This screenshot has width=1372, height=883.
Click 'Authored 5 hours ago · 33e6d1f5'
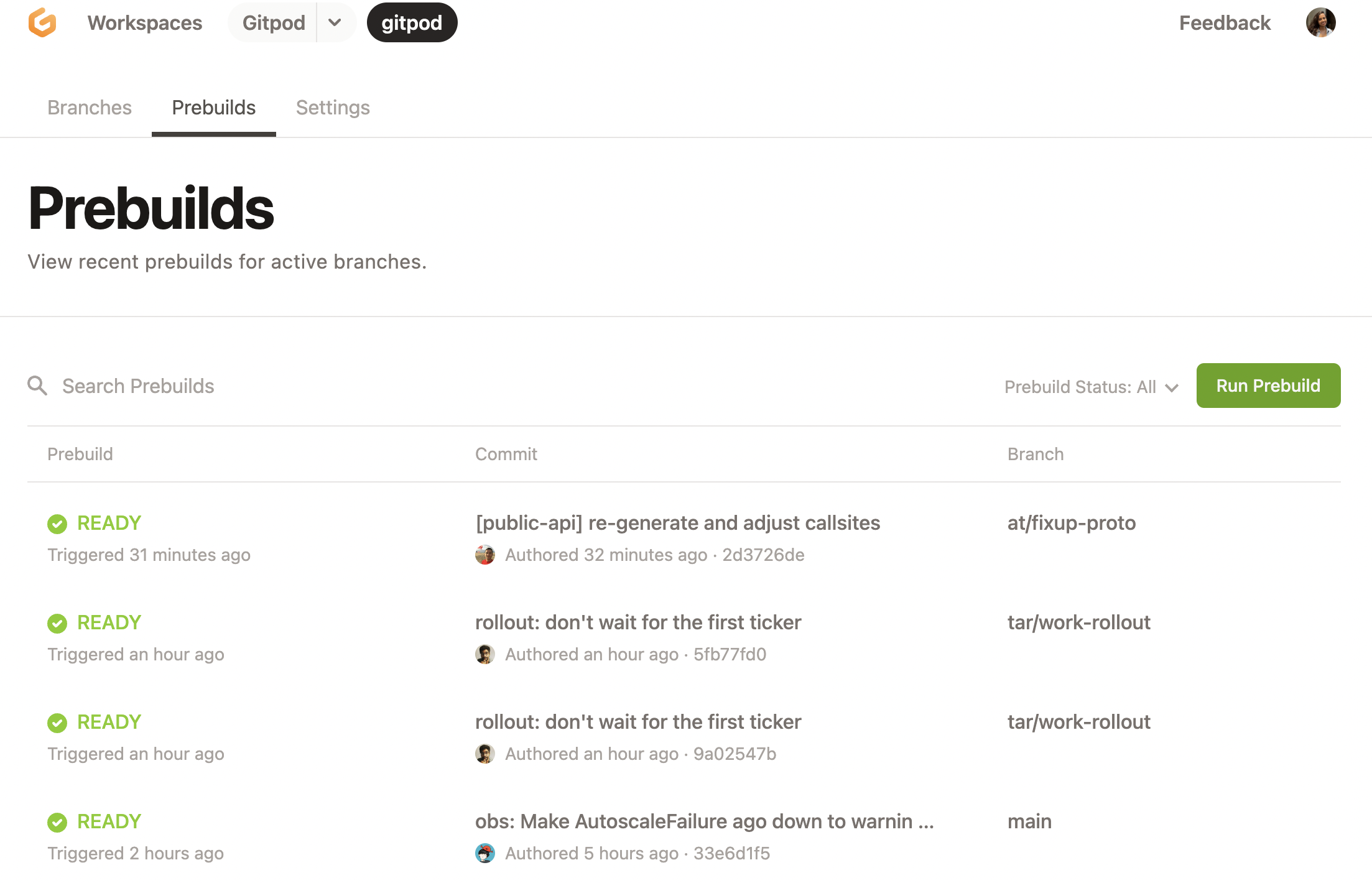pyautogui.click(x=637, y=853)
